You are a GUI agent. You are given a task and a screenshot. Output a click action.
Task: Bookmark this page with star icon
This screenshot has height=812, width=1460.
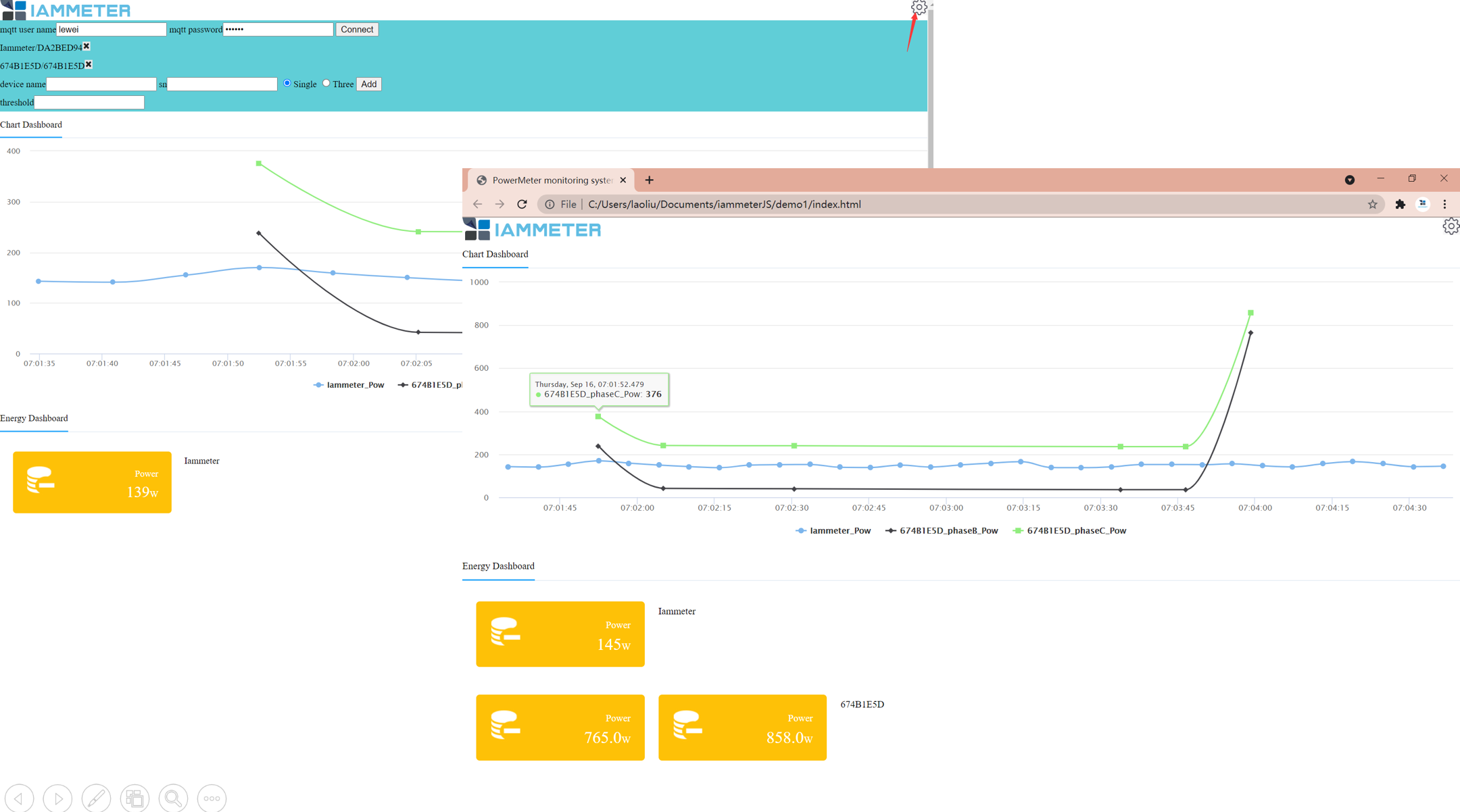point(1372,204)
